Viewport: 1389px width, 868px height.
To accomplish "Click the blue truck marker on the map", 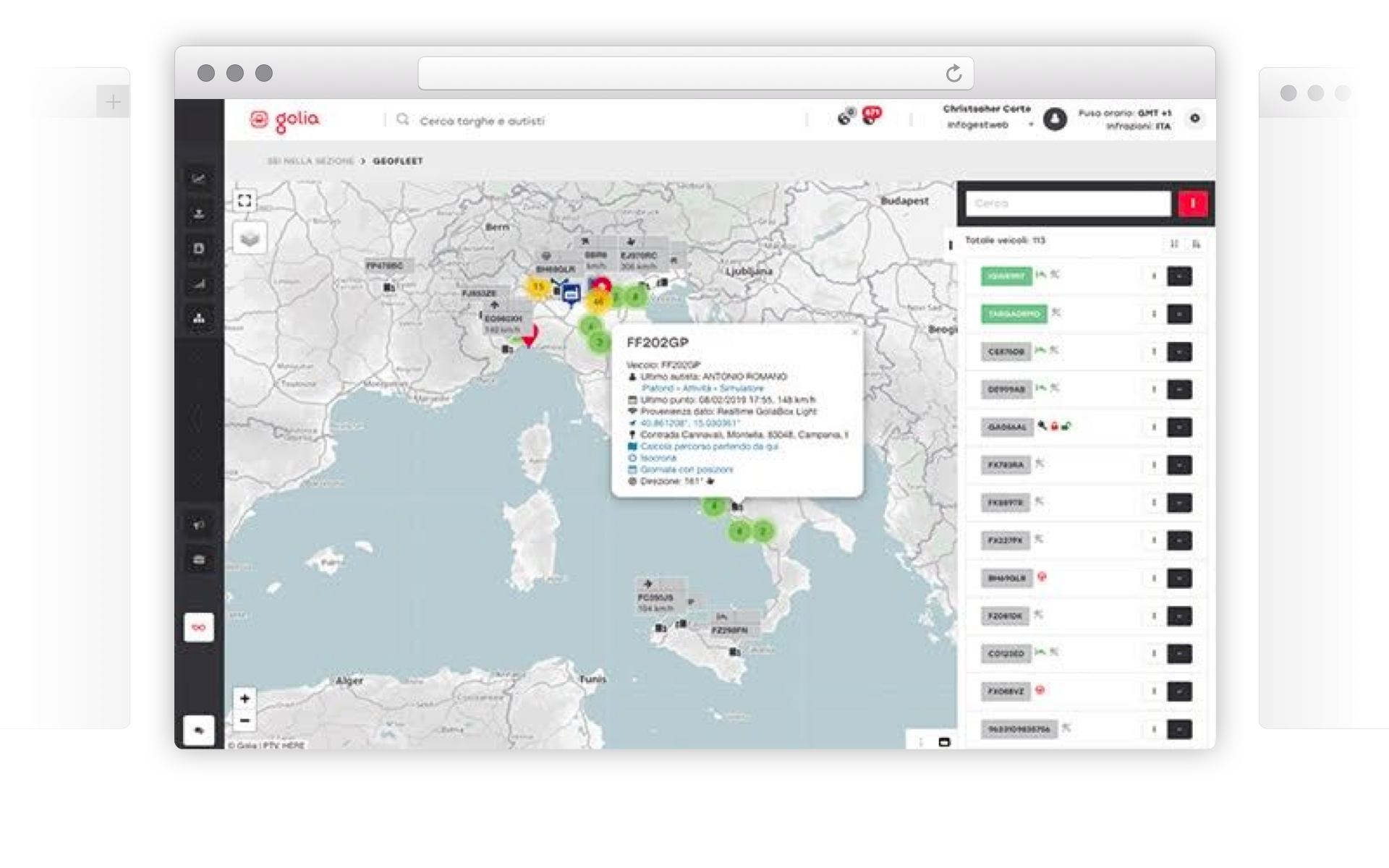I will tap(572, 294).
